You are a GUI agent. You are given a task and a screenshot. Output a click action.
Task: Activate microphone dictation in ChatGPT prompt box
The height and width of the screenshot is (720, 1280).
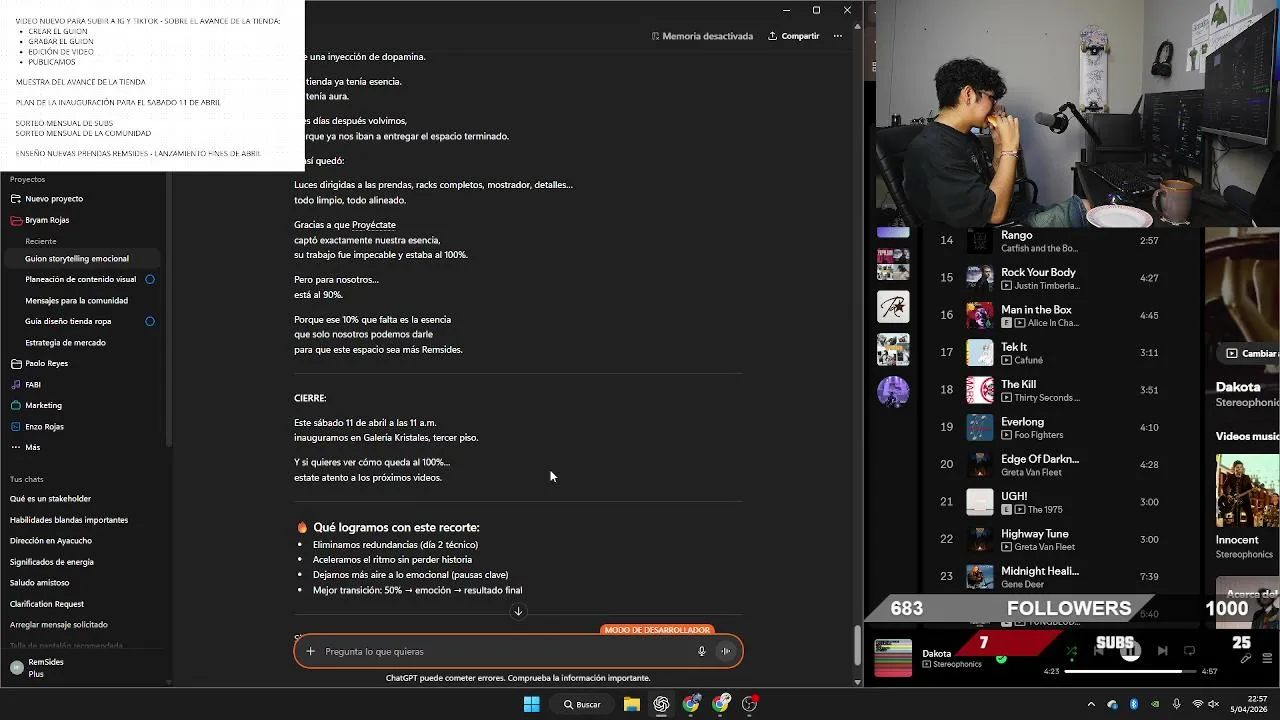coord(701,652)
